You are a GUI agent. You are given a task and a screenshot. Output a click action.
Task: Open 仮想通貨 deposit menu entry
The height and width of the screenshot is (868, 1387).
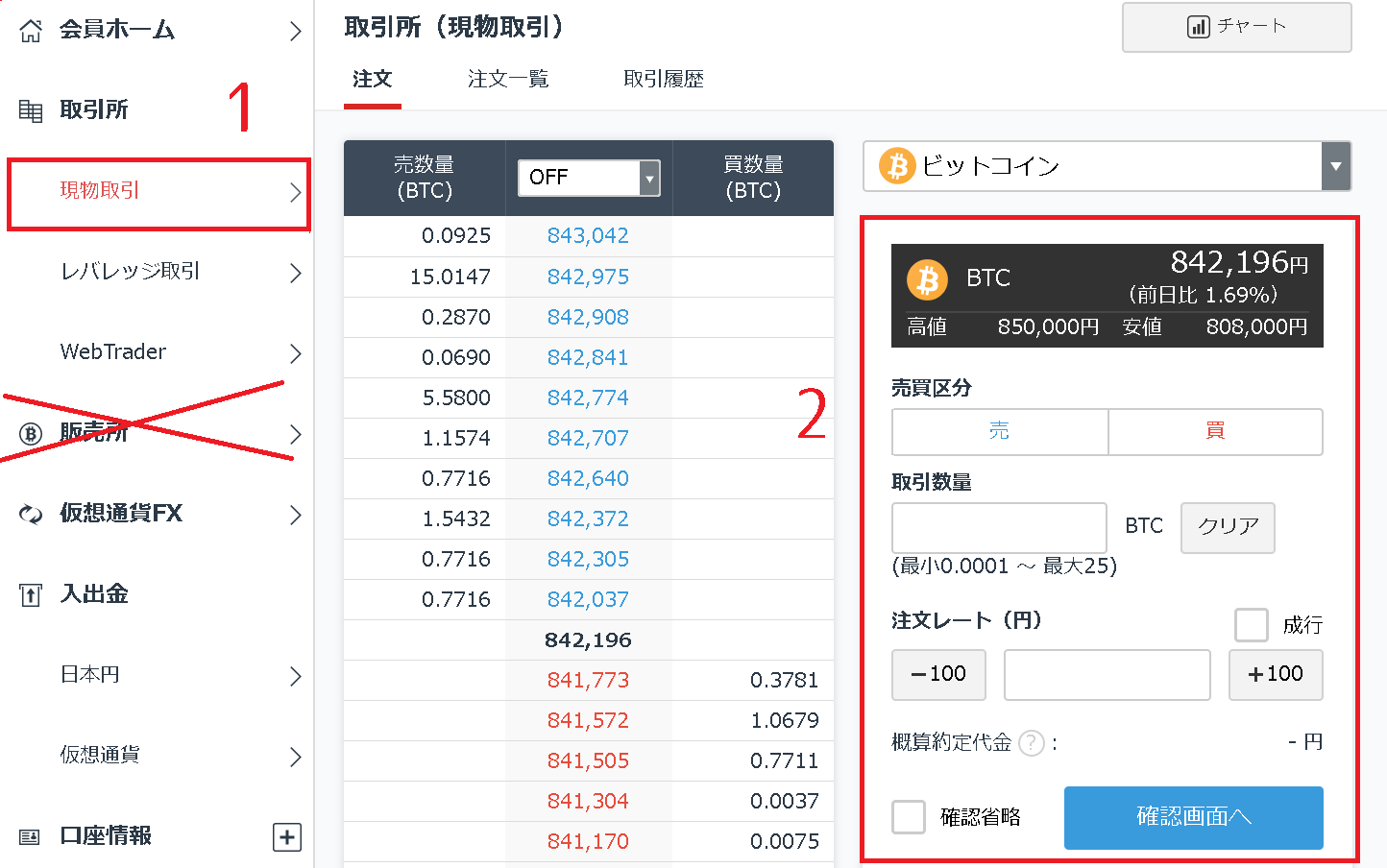158,756
